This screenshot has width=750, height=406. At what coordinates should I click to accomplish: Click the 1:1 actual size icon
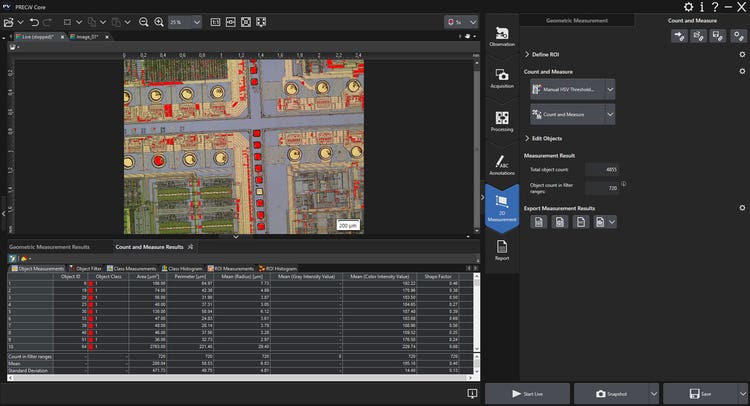pyautogui.click(x=215, y=20)
